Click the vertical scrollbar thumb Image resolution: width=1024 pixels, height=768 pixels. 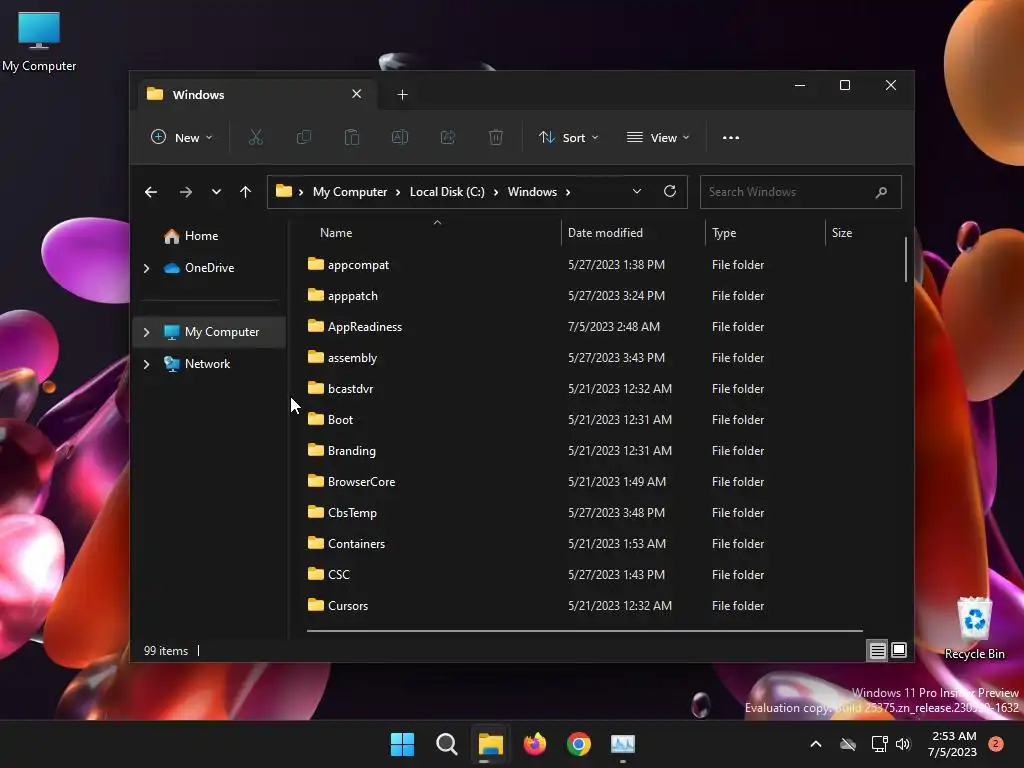coord(906,259)
